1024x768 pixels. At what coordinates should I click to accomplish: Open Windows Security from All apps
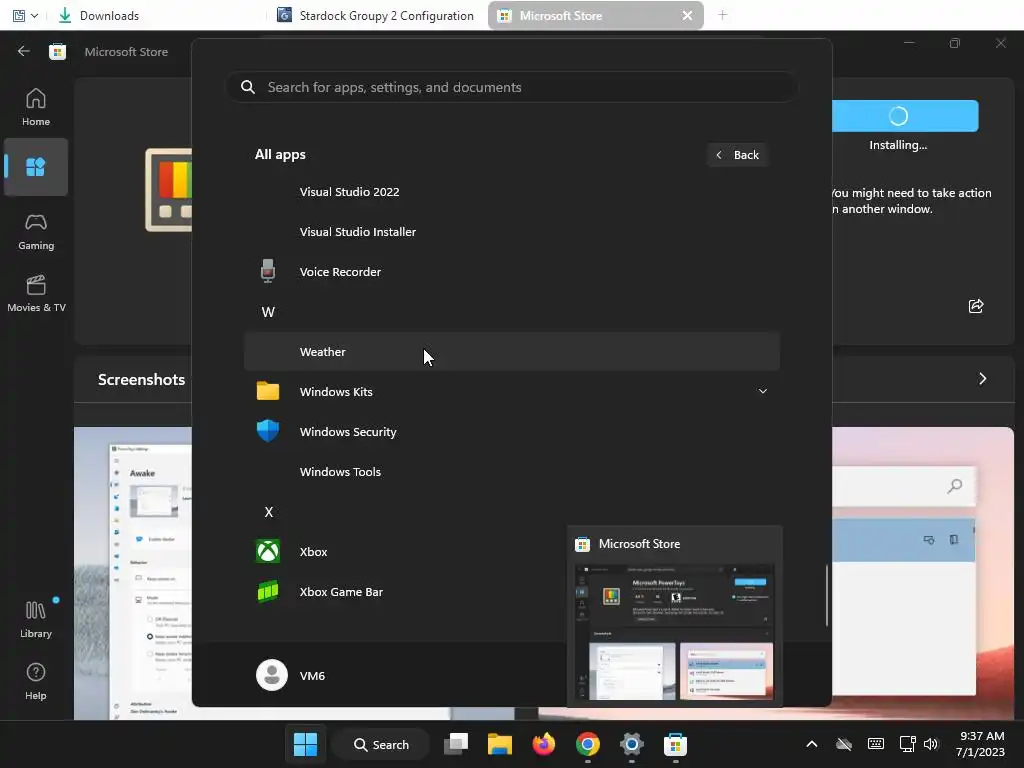coord(511,432)
